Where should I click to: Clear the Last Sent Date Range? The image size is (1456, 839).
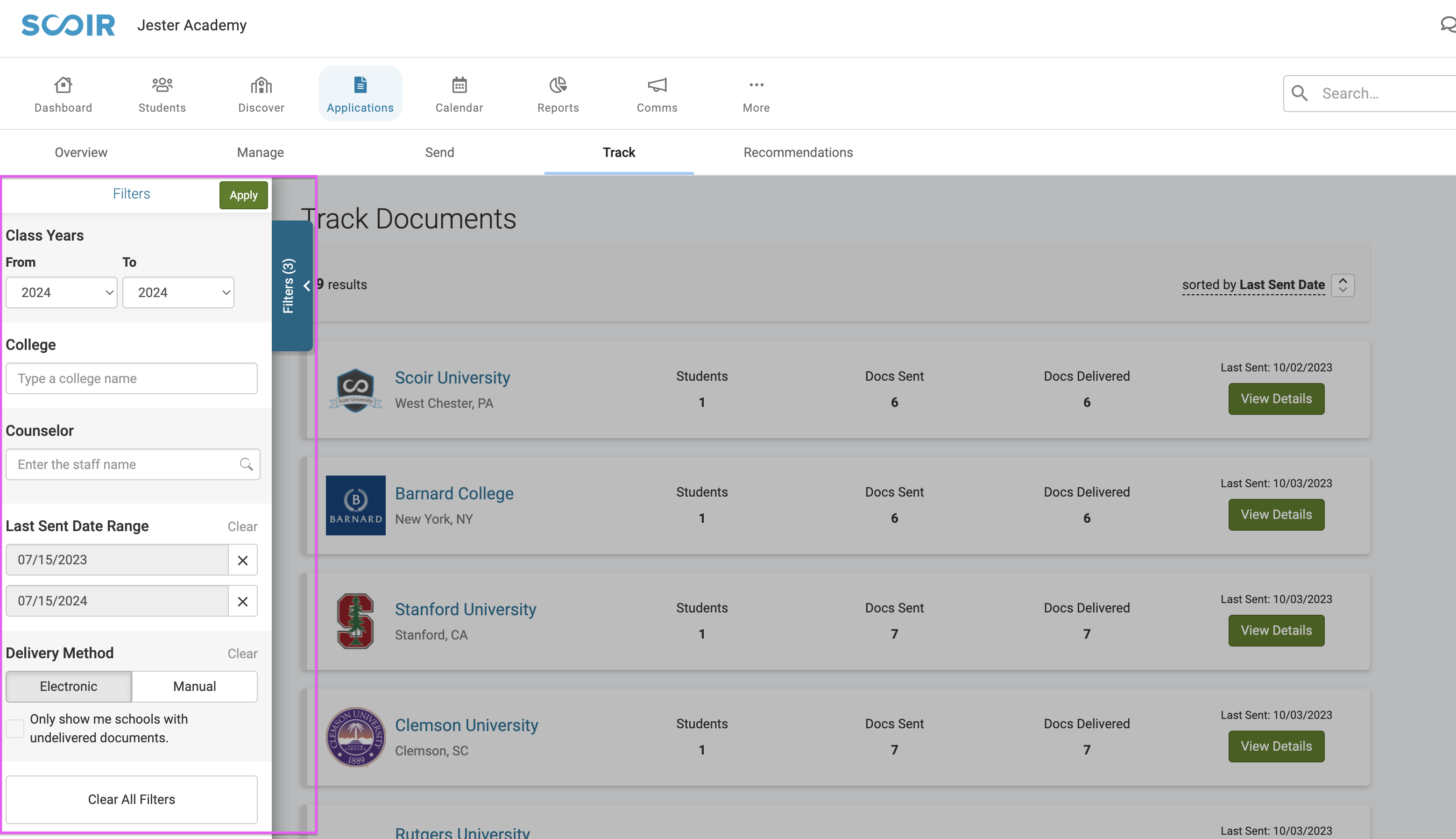click(x=242, y=526)
